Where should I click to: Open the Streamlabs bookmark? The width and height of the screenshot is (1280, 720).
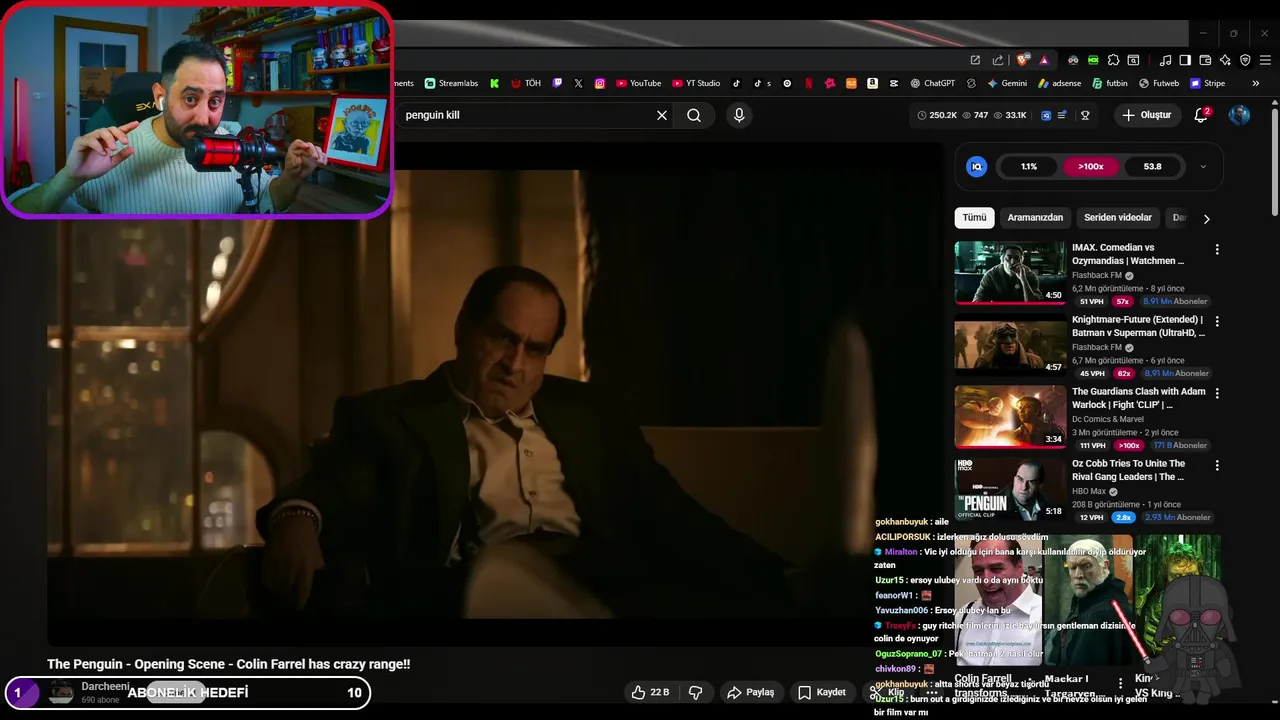(x=451, y=84)
